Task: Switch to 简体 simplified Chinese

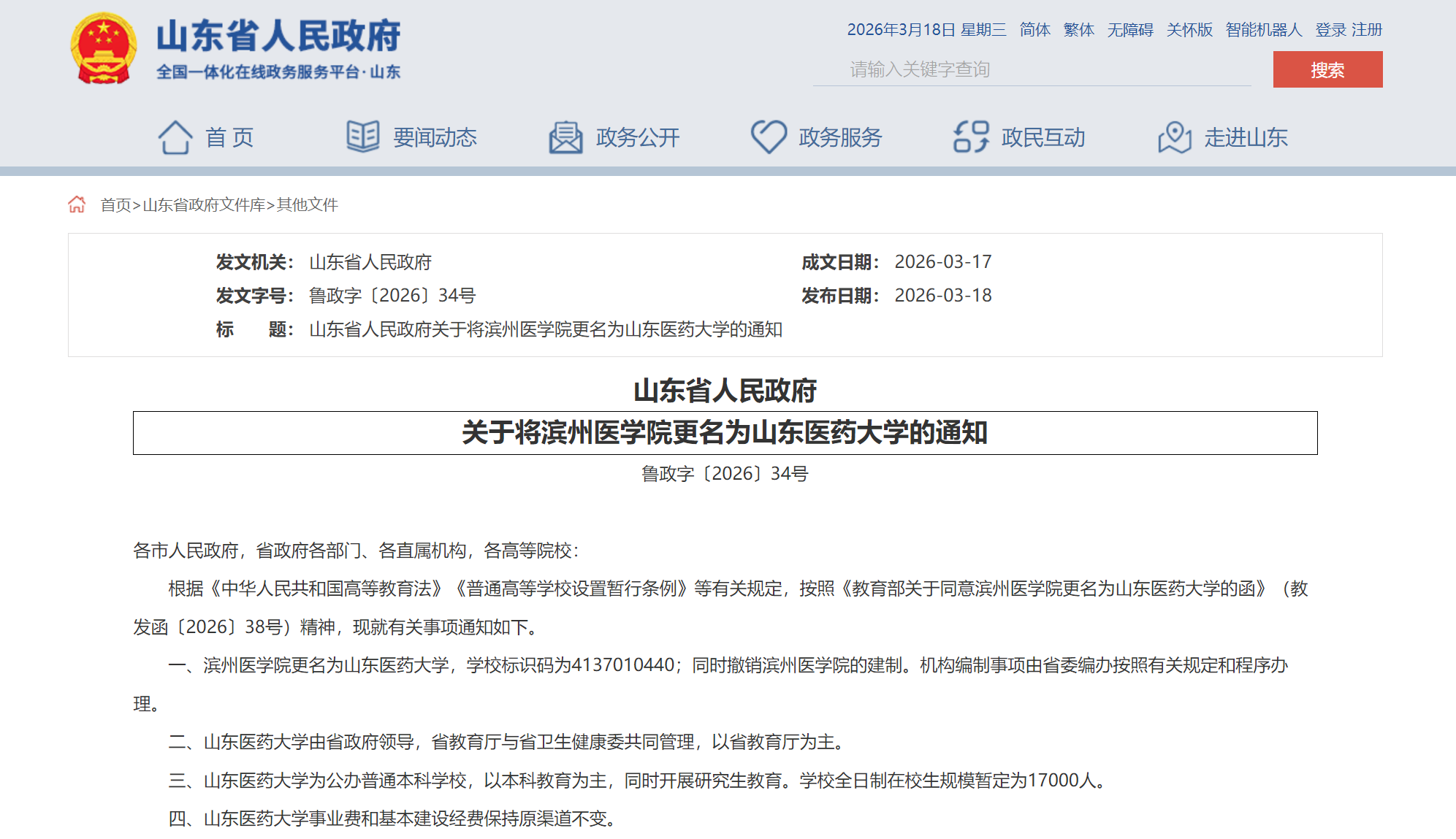Action: [1034, 30]
